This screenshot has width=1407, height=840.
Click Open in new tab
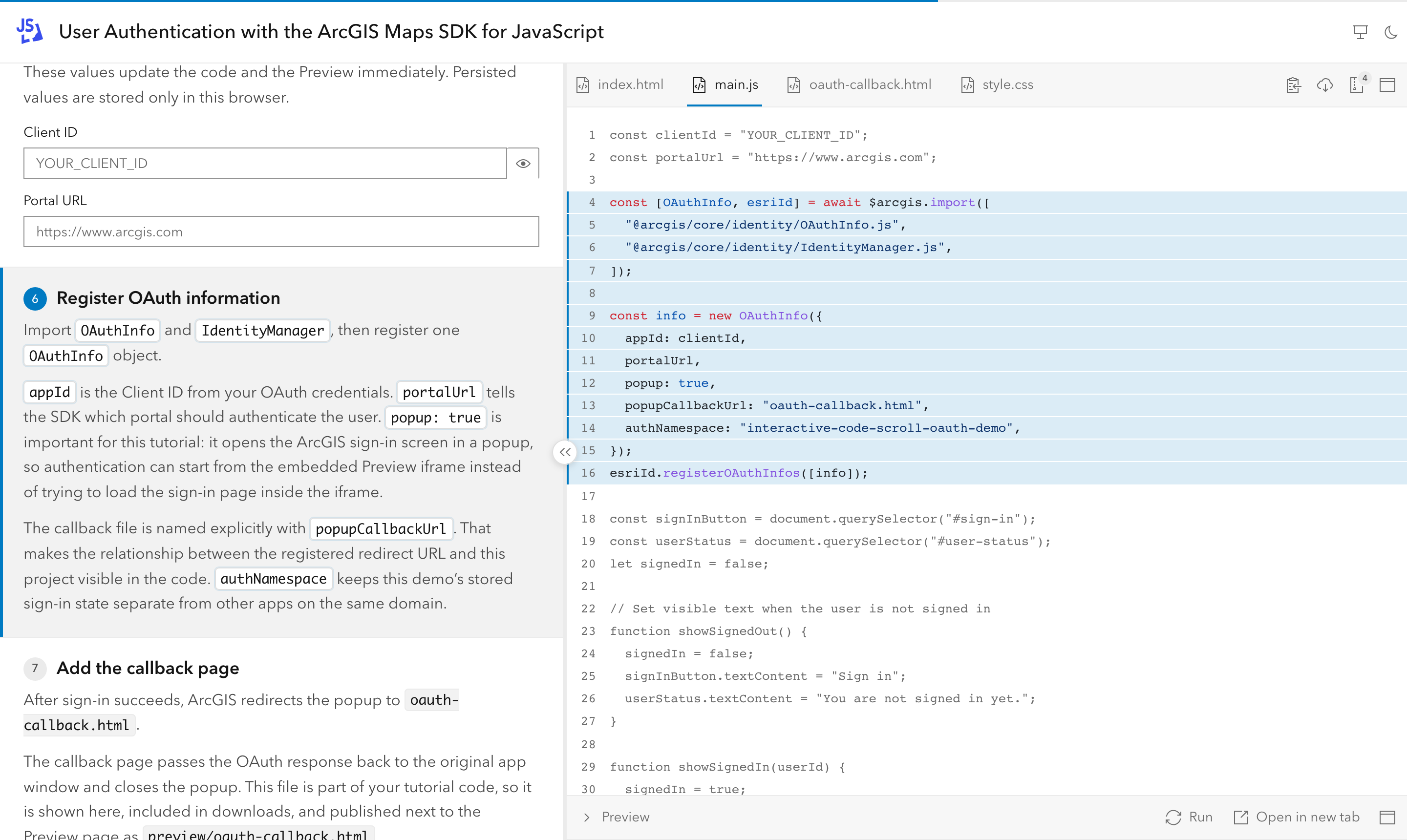click(1297, 817)
